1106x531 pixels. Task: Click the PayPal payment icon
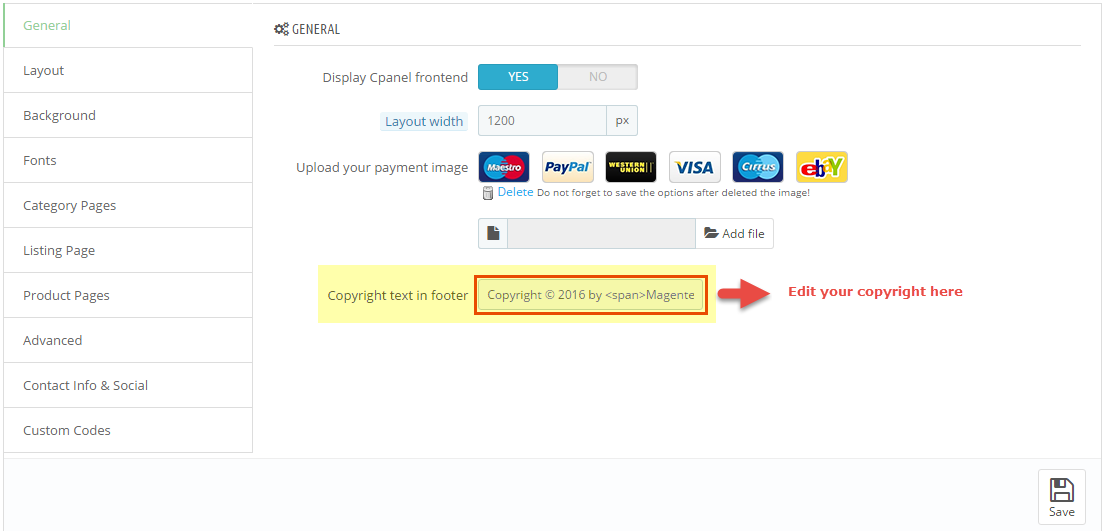[x=568, y=167]
